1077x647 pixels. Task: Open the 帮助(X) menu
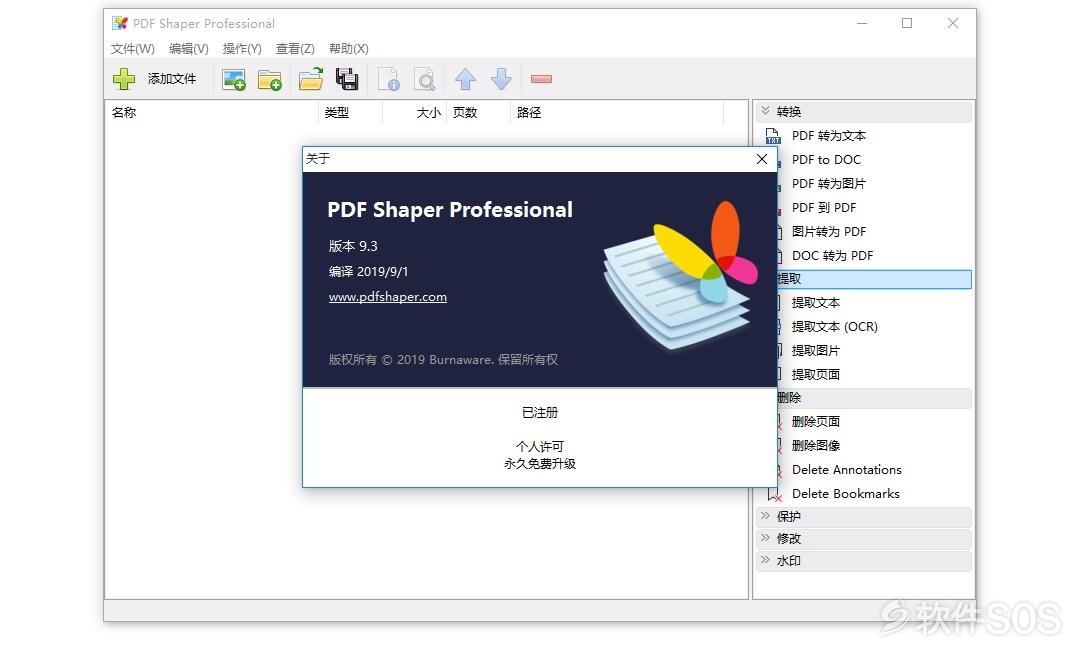pos(349,49)
